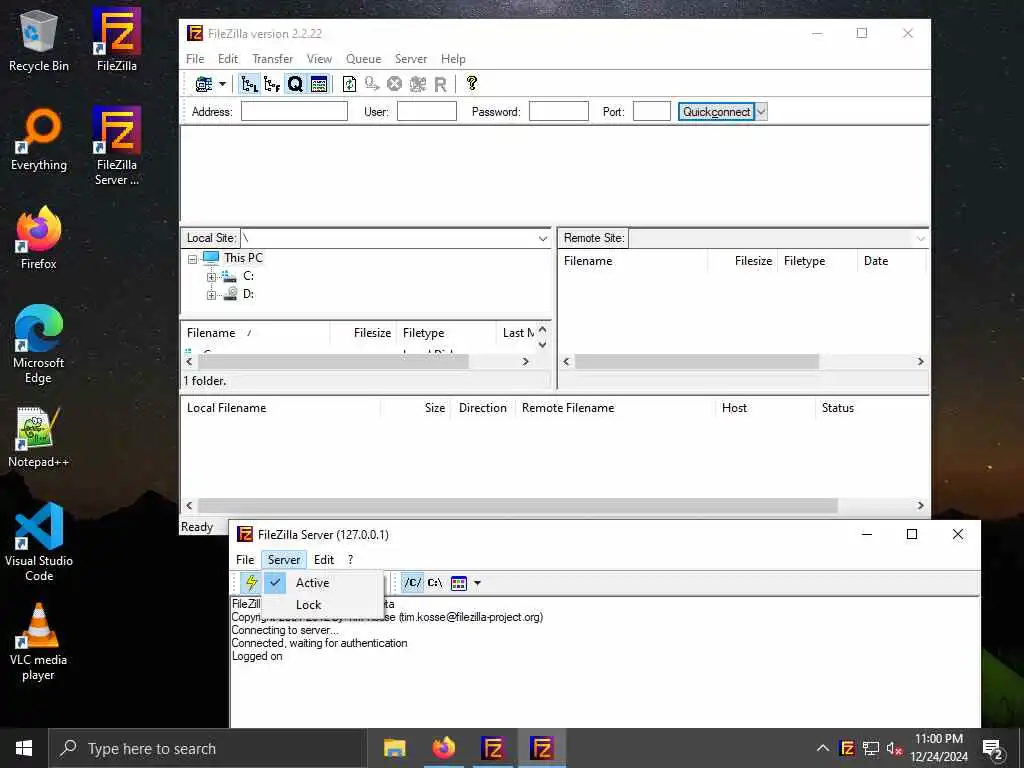The image size is (1024, 768).
Task: Sort local files by Filesize column
Action: [363, 333]
